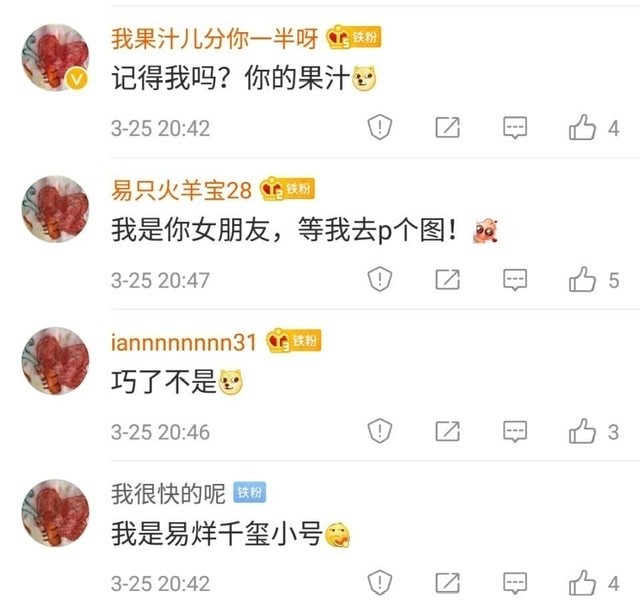Tap the avatar beside iannnnnnn31
Image resolution: width=640 pixels, height=610 pixels.
tap(55, 361)
